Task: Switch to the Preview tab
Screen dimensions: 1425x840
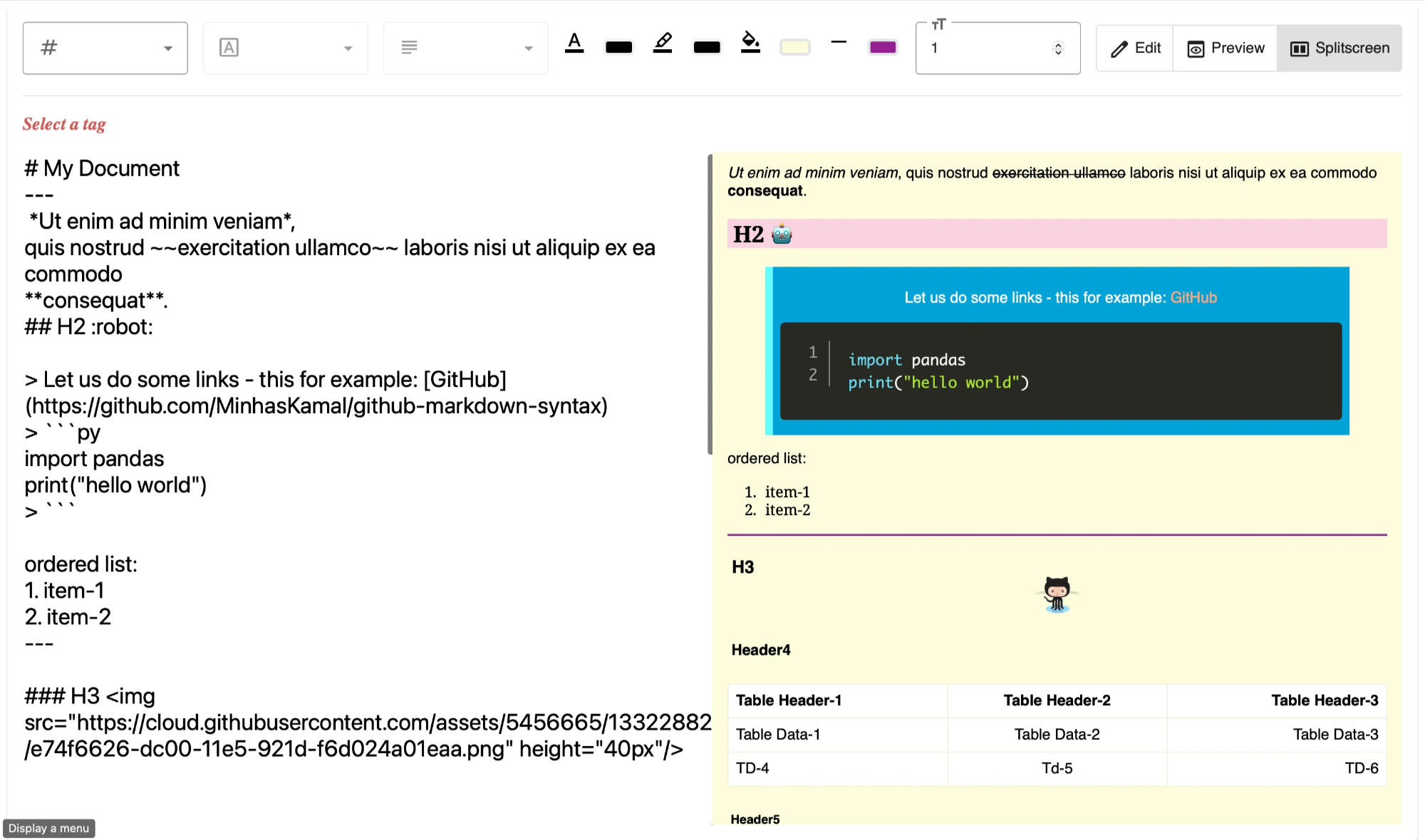Action: [x=1225, y=48]
